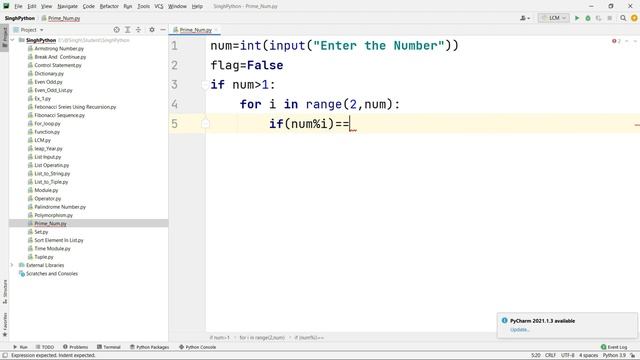Open the Edit menu
The width and height of the screenshot is (640, 360).
pyautogui.click(x=32, y=6)
